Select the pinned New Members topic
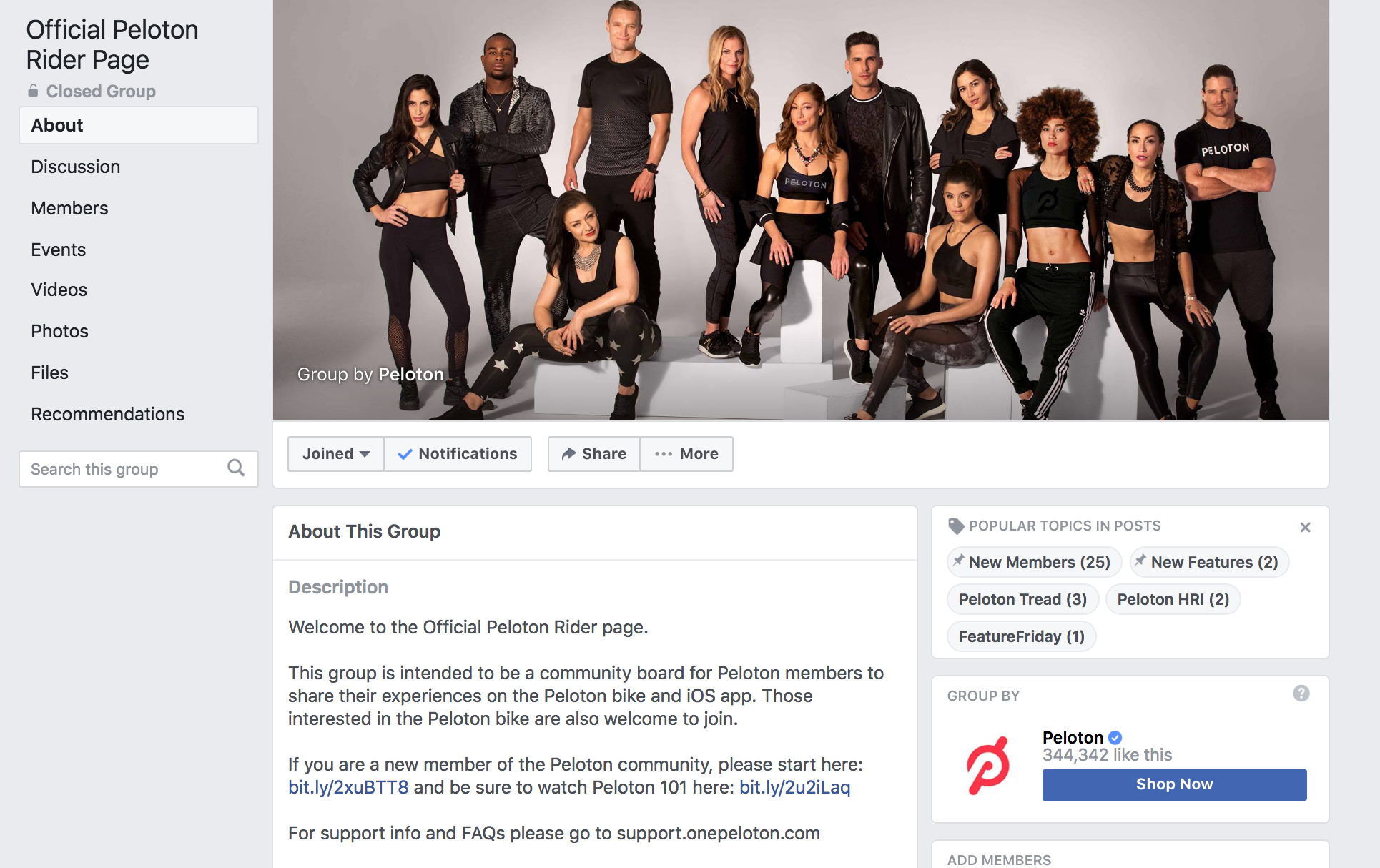The width and height of the screenshot is (1380, 868). [x=1034, y=562]
